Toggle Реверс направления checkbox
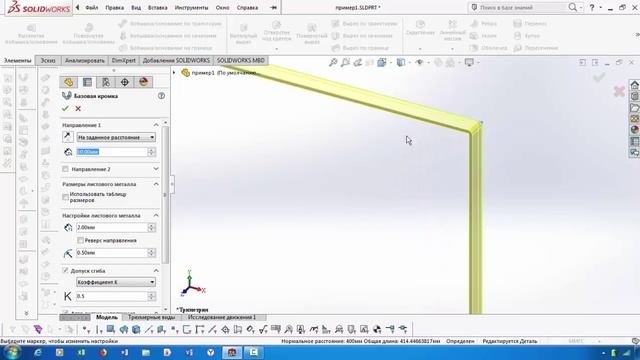The image size is (640, 360). click(x=80, y=240)
